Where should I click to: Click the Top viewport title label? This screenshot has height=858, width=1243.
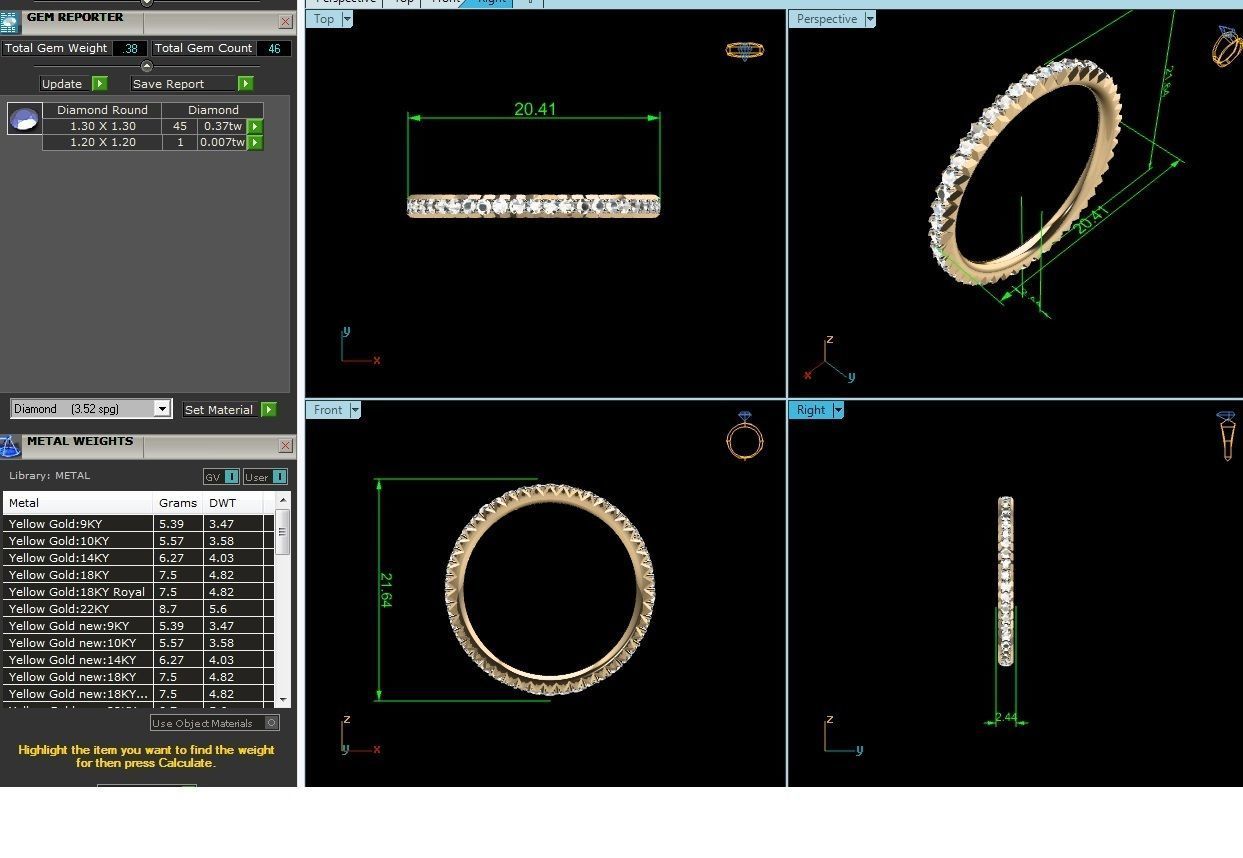(324, 19)
